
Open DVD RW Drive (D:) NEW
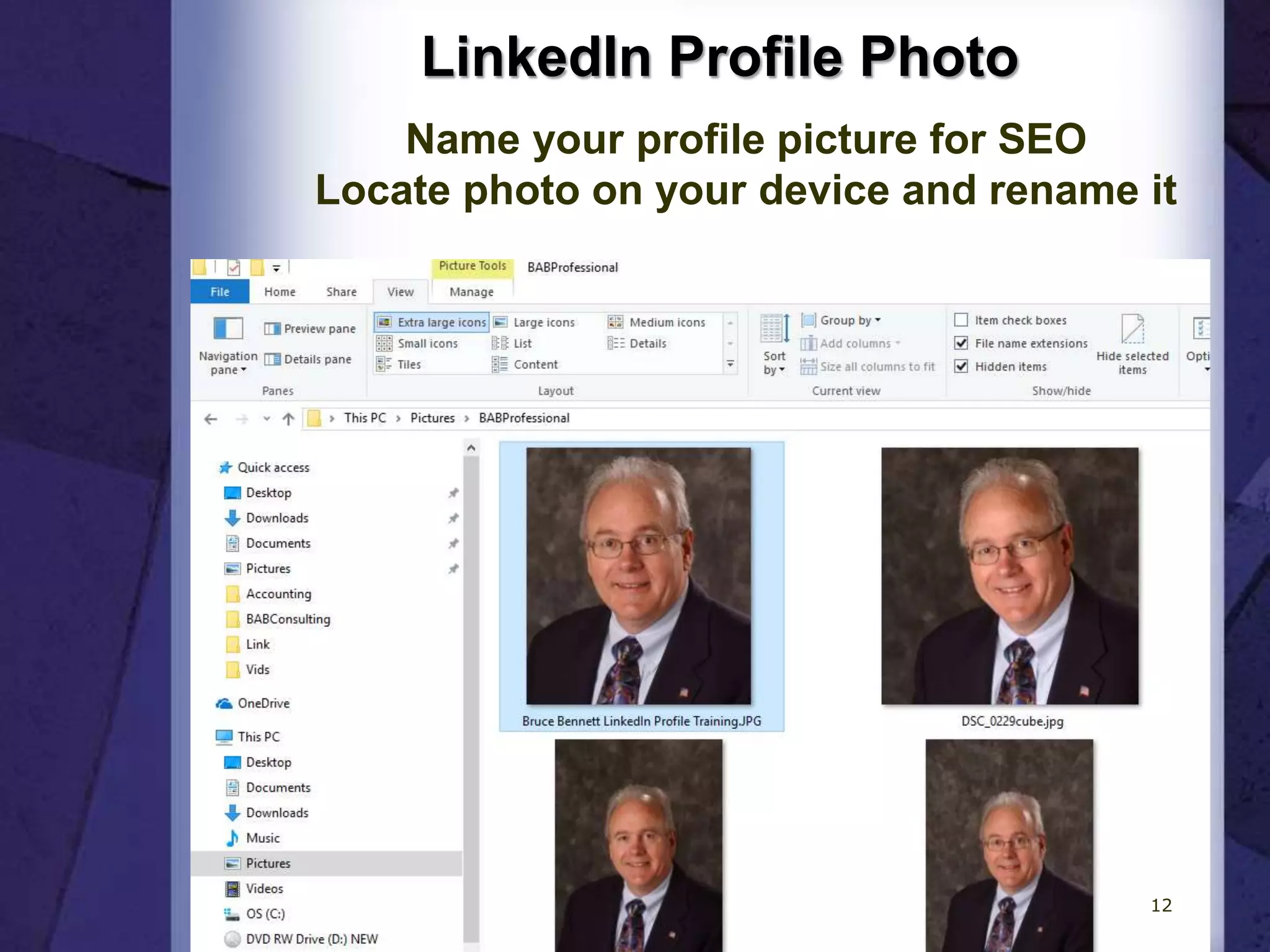tap(311, 940)
